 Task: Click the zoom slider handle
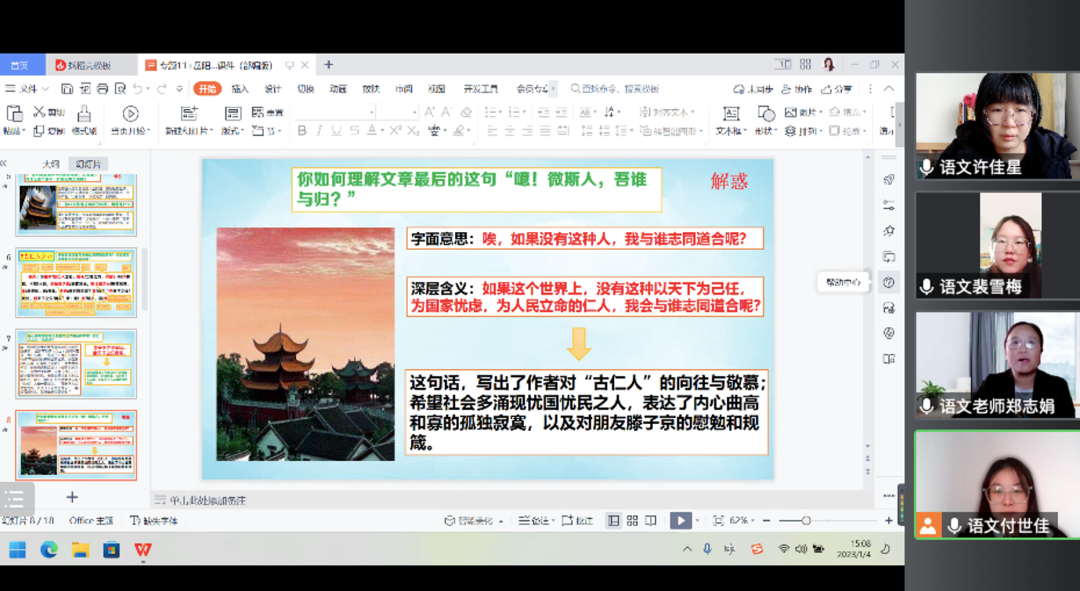click(x=806, y=521)
